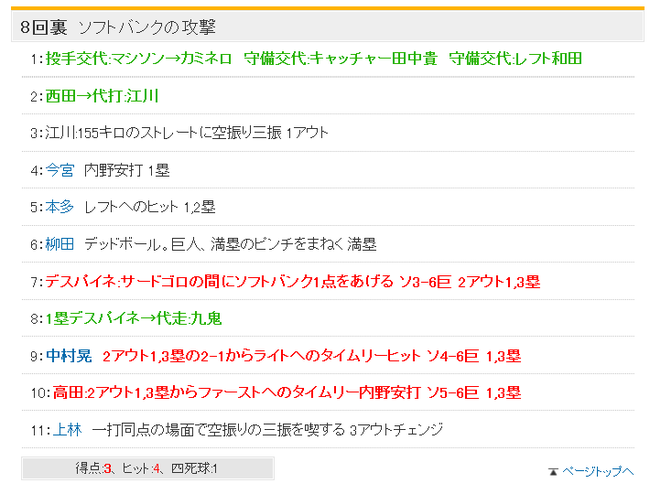Click the page-top arrow icon

point(553,472)
